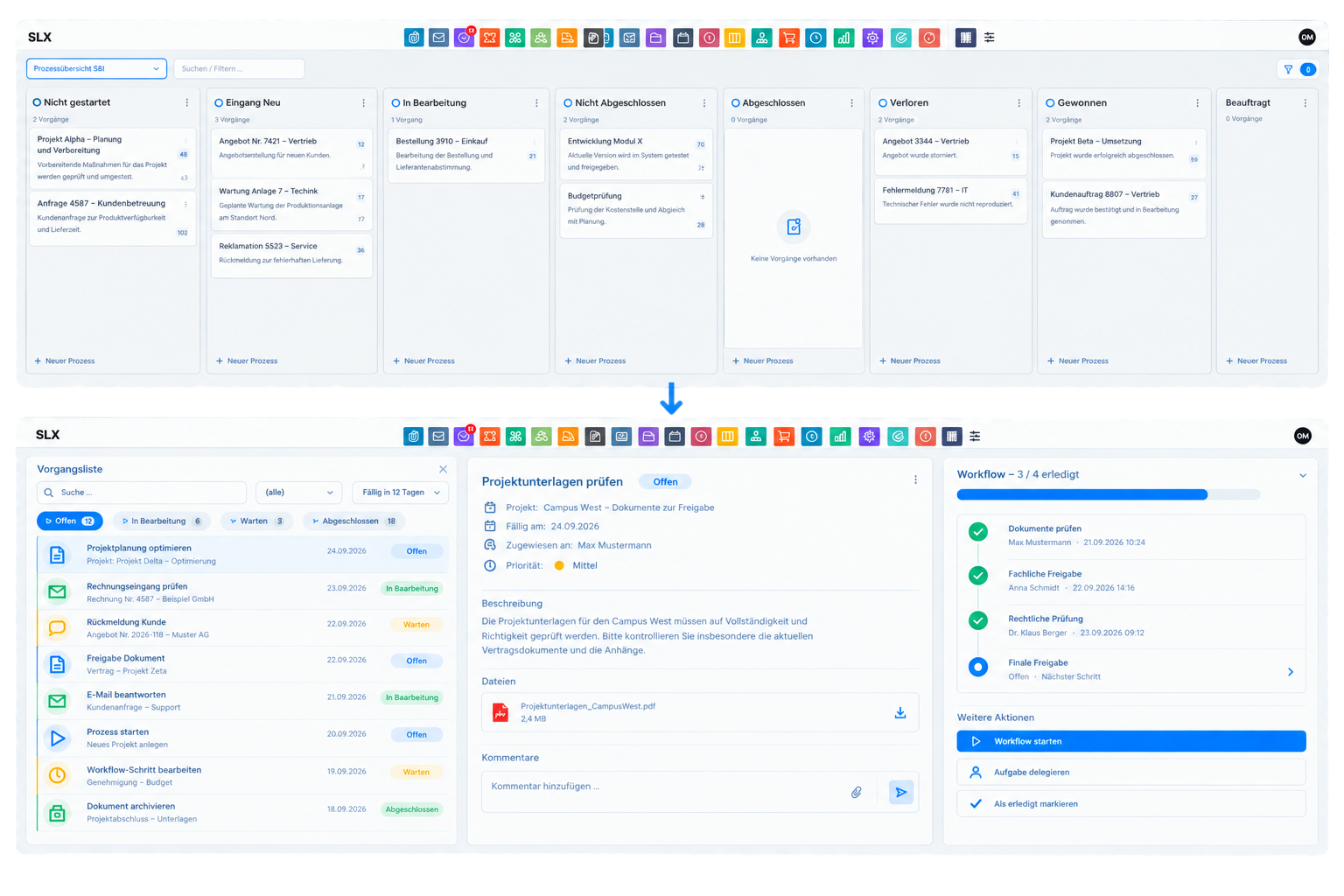Focus the Suchen / Filtern field
Image resolution: width=1344 pixels, height=896 pixels.
coord(239,68)
